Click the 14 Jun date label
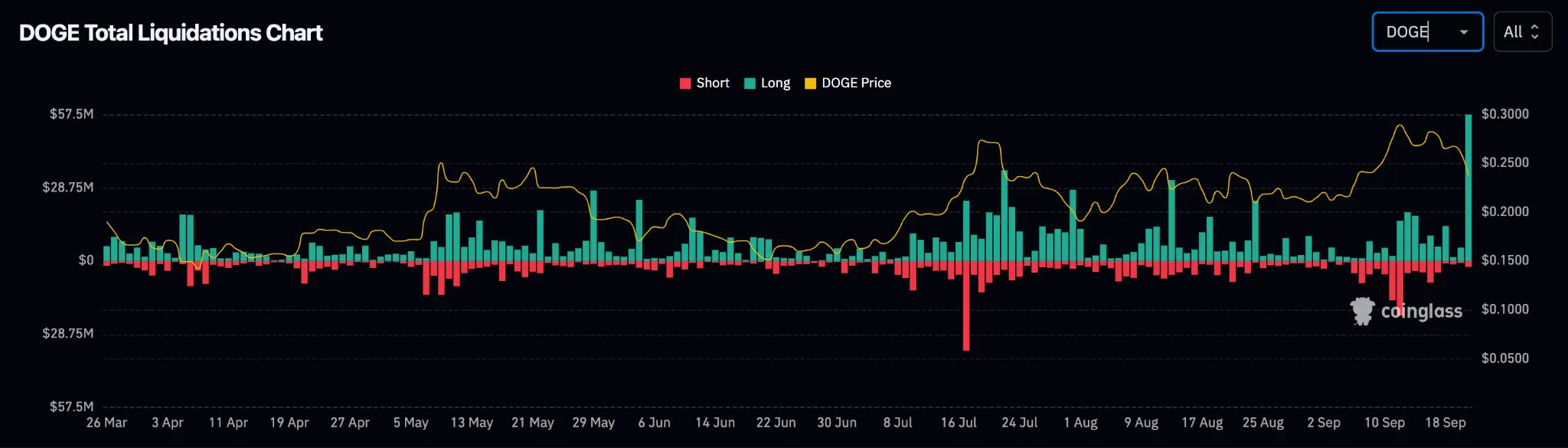Viewport: 1568px width, 448px height. click(x=715, y=423)
